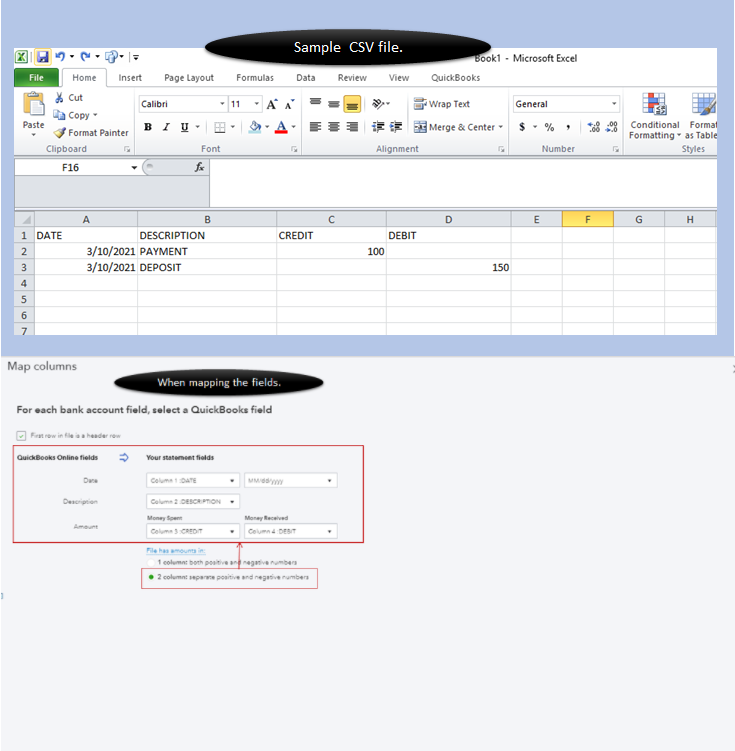This screenshot has width=735, height=751.
Task: Click the Decrease Font Size icon
Action: point(290,104)
